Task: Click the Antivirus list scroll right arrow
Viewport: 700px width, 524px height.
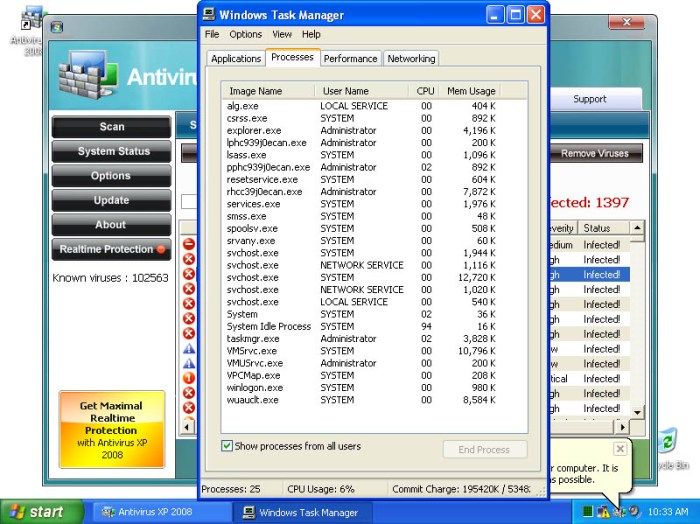Action: coord(623,427)
